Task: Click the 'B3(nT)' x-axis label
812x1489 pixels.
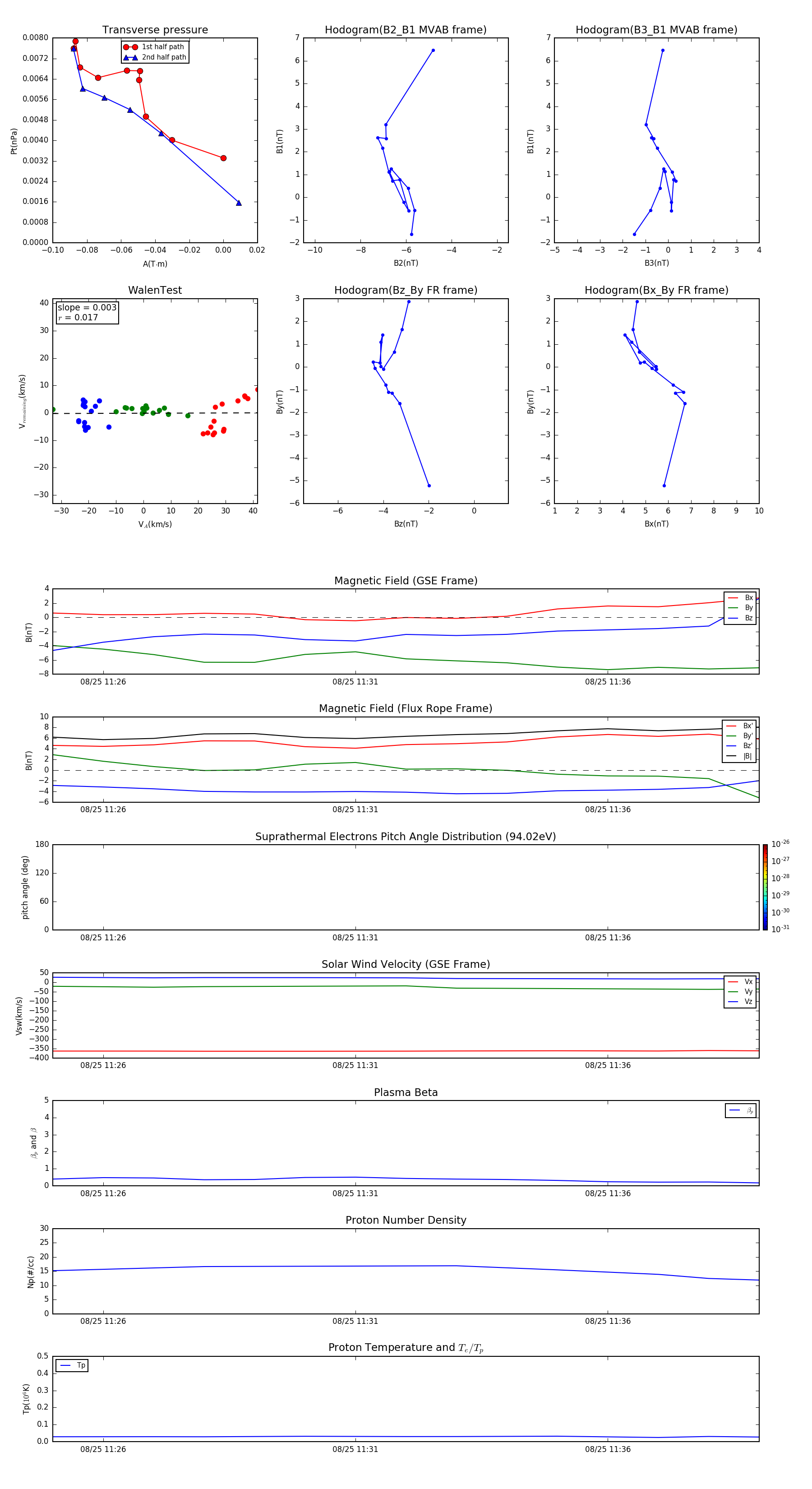Action: [656, 263]
